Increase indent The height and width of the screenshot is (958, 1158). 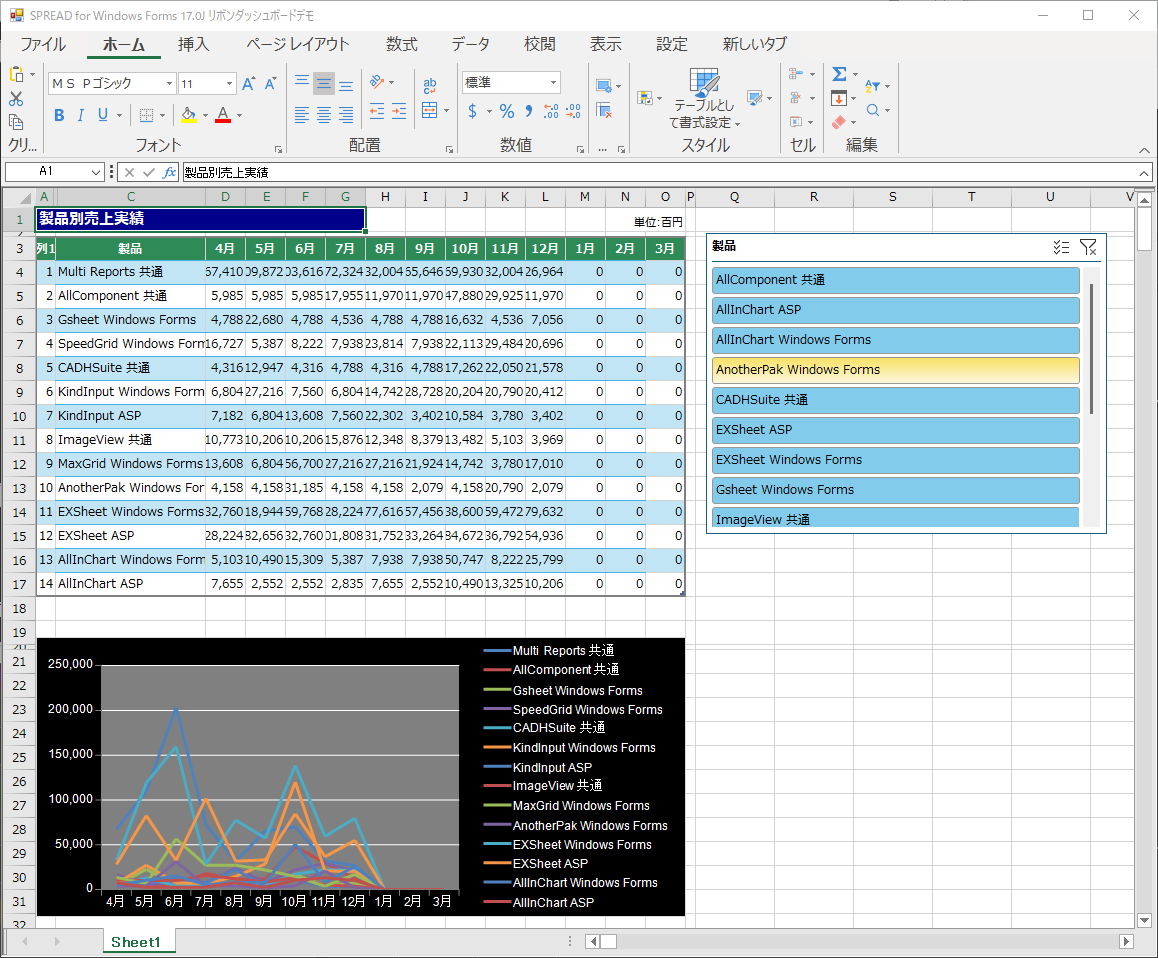tap(399, 112)
